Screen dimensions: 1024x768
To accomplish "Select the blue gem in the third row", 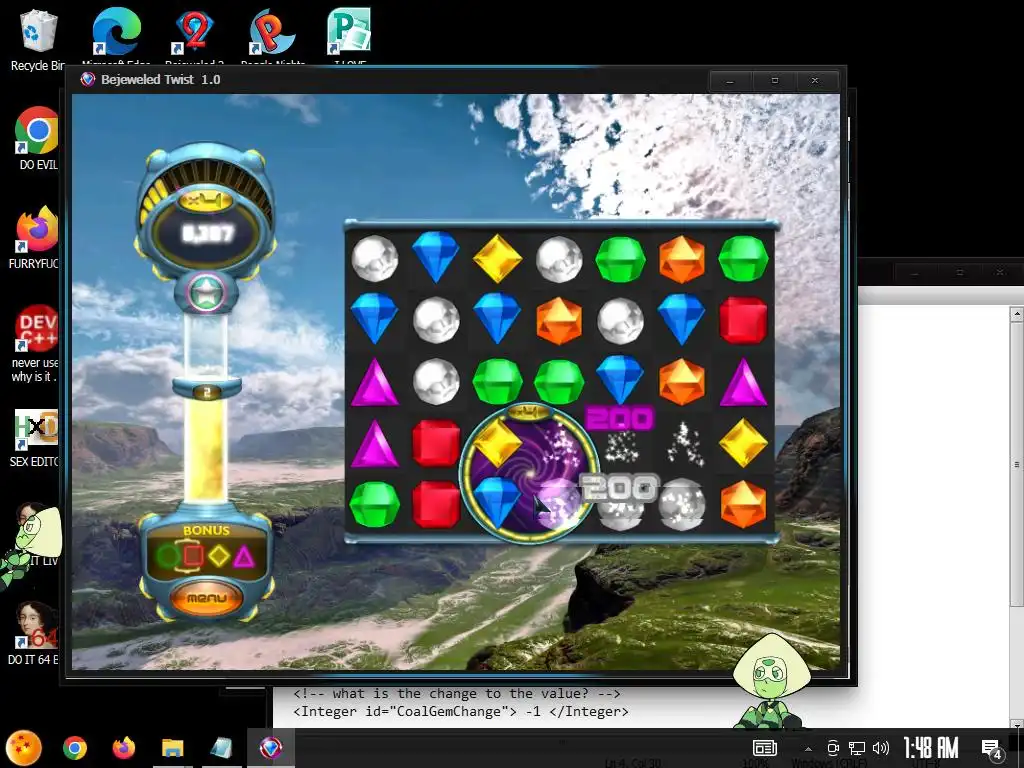I will pos(620,379).
